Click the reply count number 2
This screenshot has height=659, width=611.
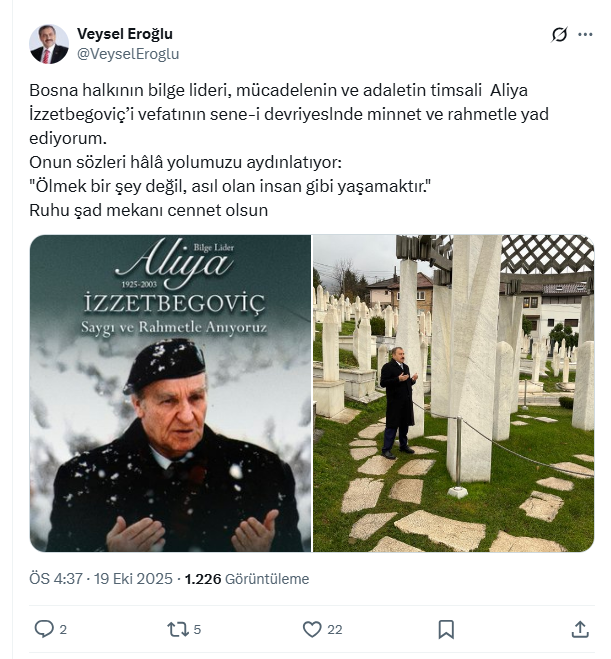click(63, 630)
